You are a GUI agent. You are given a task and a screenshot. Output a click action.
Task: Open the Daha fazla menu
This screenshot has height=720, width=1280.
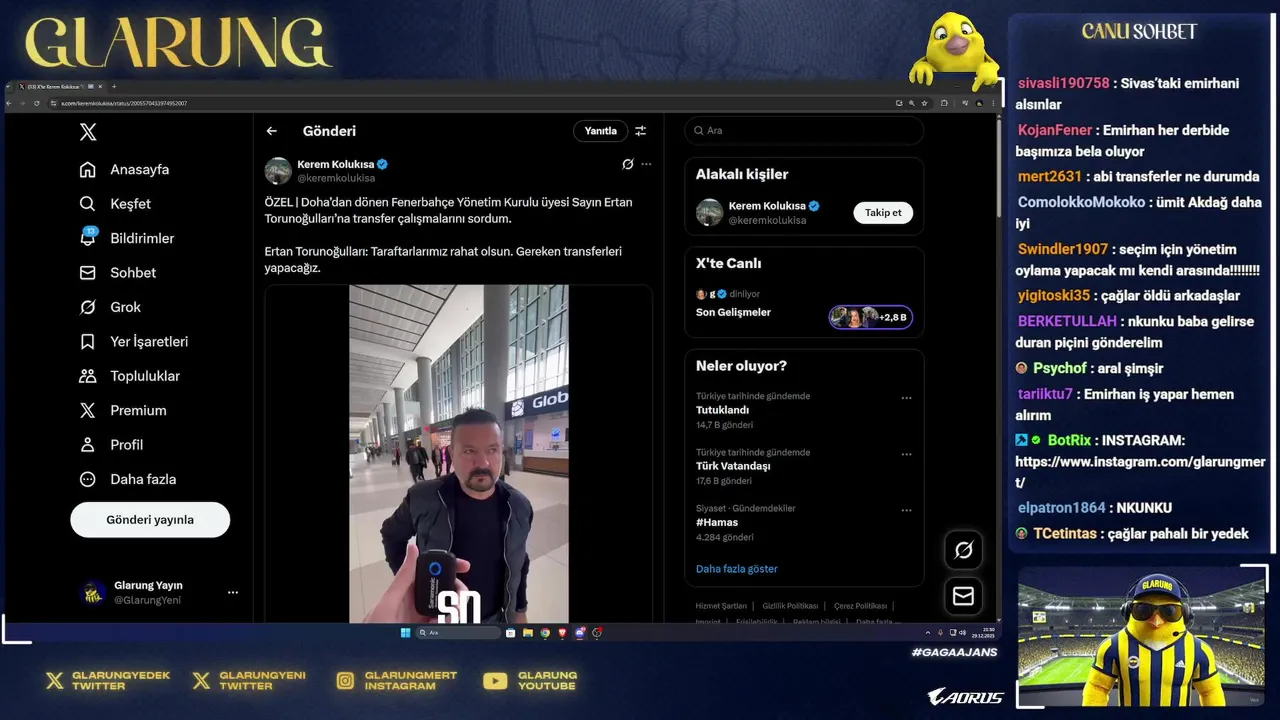[128, 479]
